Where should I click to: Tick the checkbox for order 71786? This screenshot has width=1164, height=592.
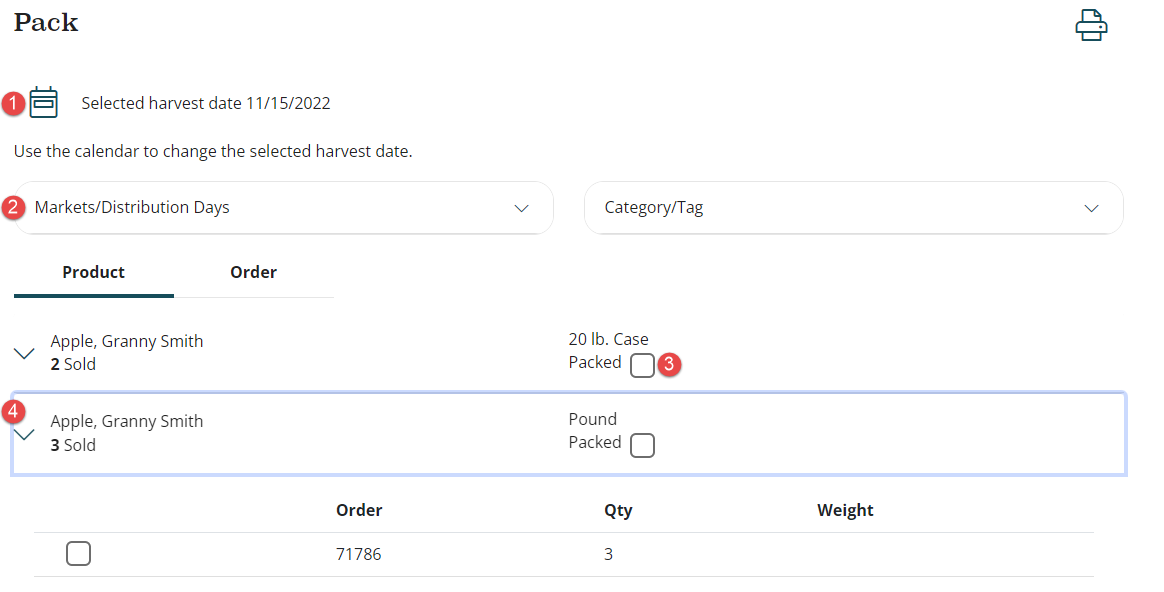point(78,553)
